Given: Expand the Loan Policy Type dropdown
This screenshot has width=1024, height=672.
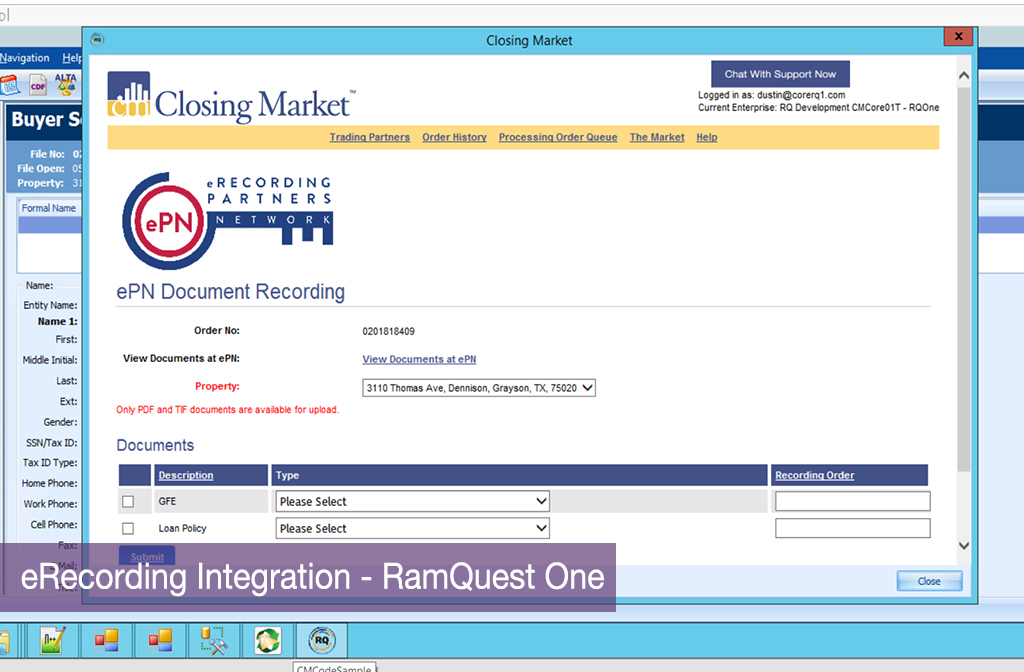Looking at the screenshot, I should coord(413,529).
